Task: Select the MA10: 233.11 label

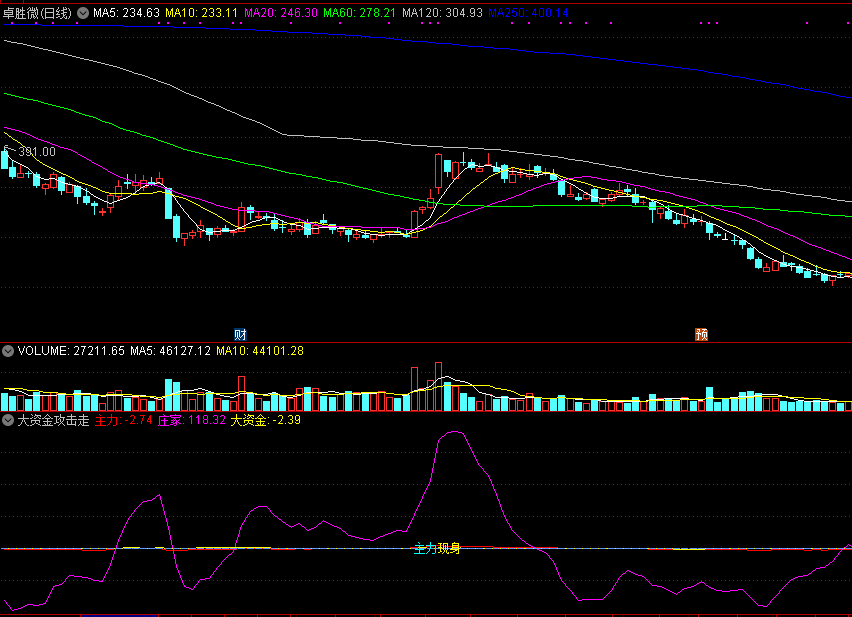Action: (202, 13)
